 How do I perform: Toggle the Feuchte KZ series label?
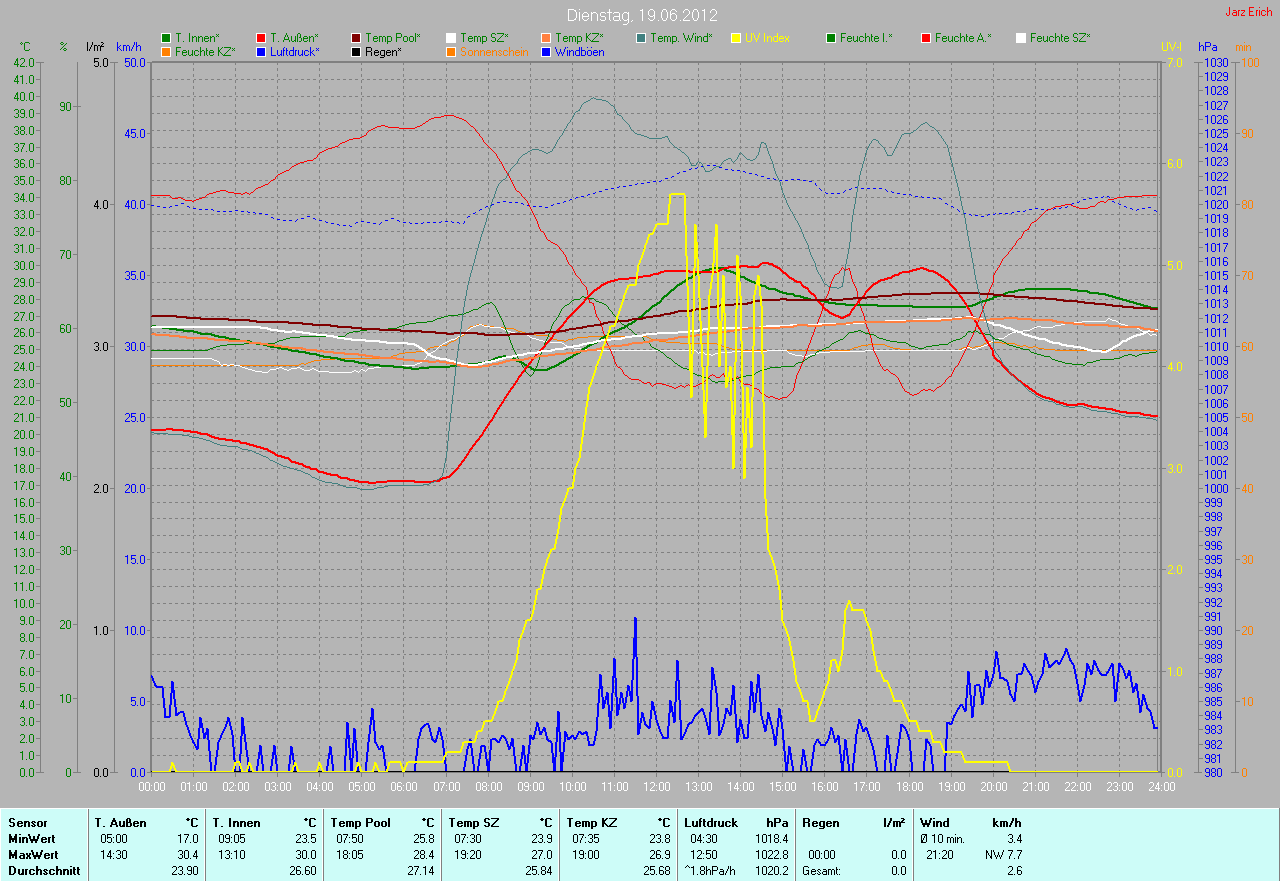pyautogui.click(x=204, y=51)
